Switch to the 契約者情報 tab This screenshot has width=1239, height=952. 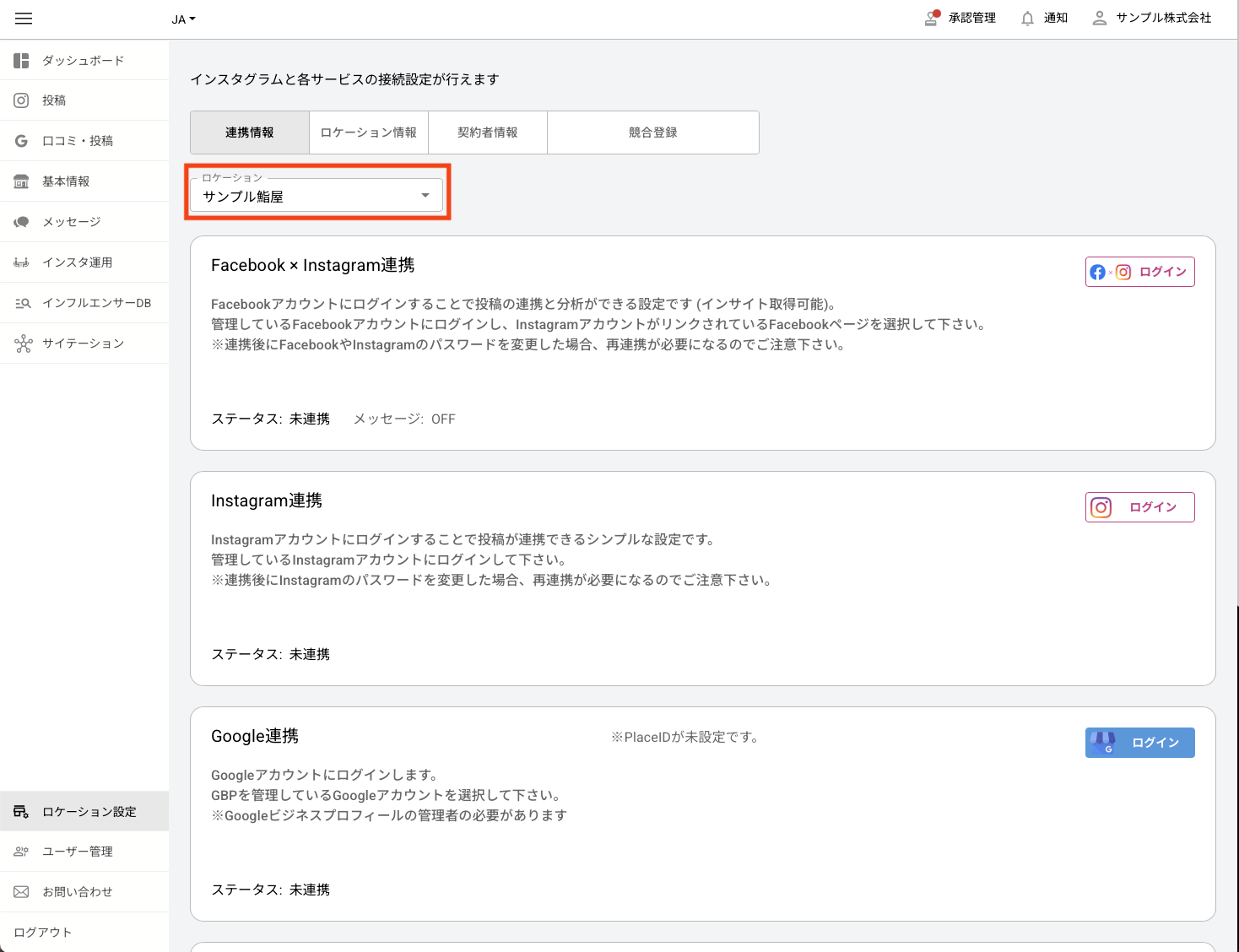coord(488,133)
